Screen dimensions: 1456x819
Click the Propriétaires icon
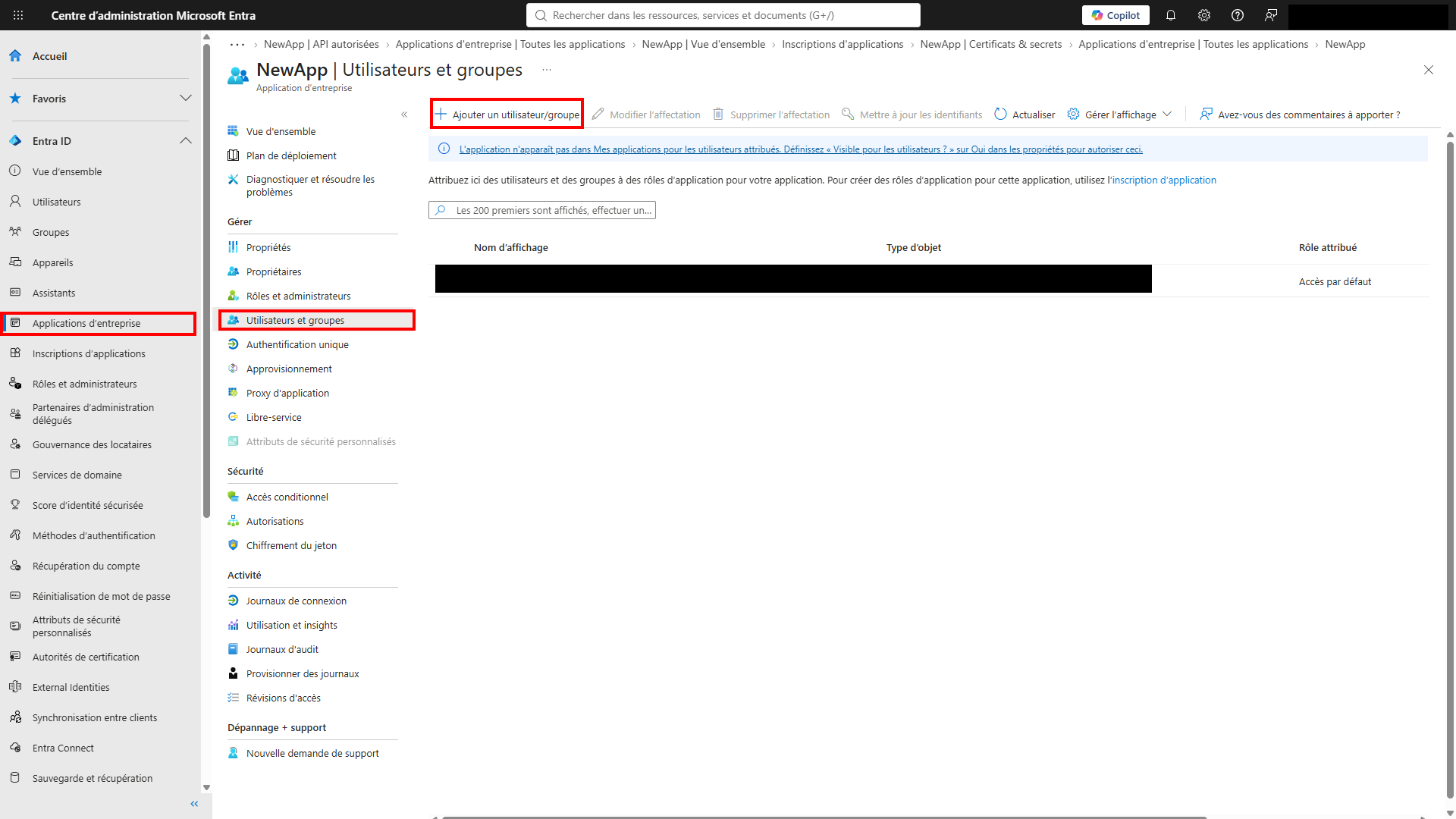coord(234,271)
